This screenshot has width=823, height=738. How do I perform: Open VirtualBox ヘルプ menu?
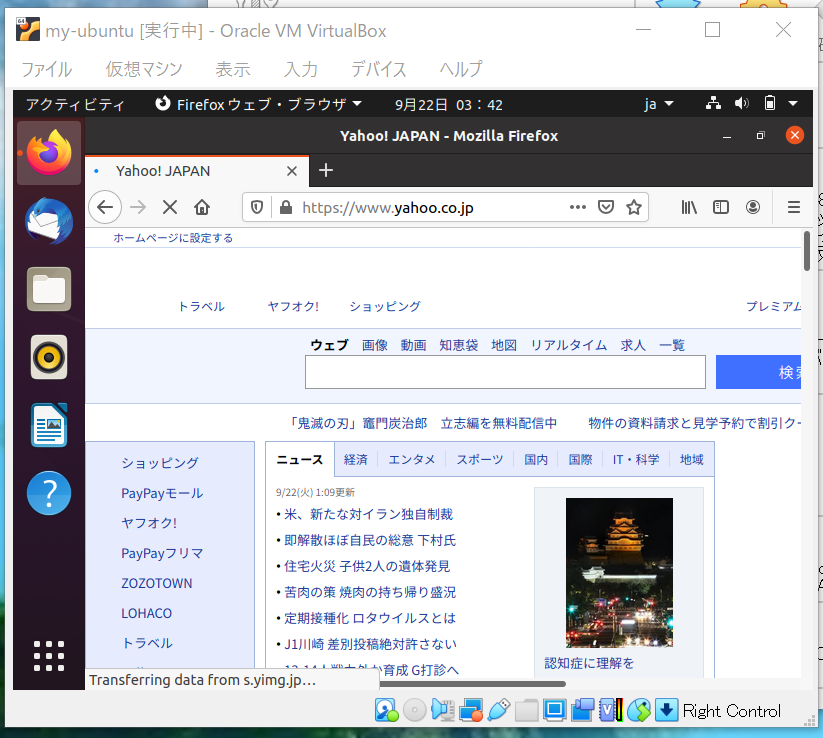point(460,69)
